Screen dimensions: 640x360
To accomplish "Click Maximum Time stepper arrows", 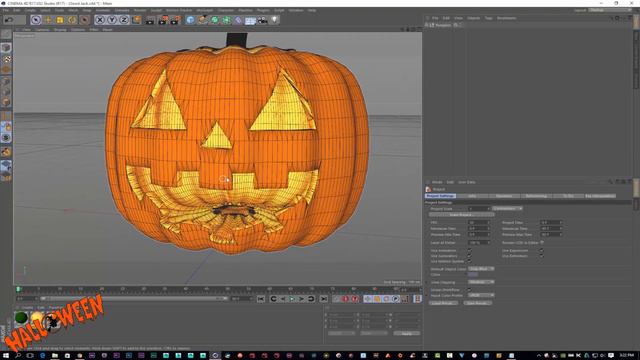I will [x=561, y=229].
